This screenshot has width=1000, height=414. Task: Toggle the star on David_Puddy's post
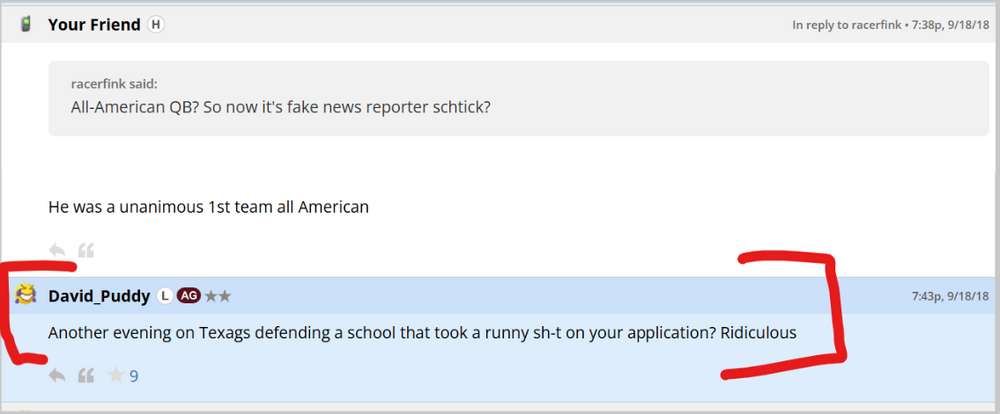[x=116, y=376]
